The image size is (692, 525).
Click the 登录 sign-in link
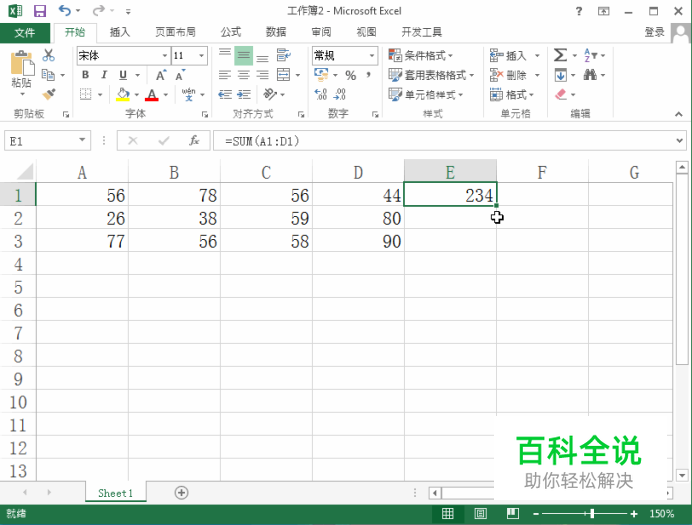tap(654, 32)
